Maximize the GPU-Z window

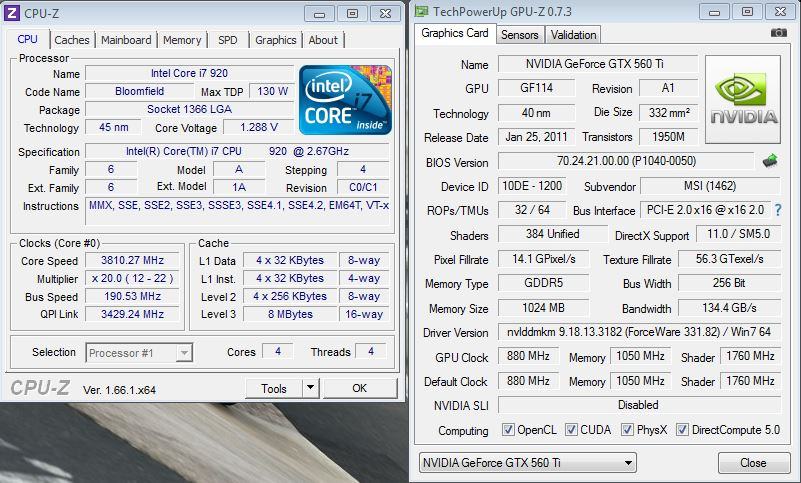[x=747, y=12]
